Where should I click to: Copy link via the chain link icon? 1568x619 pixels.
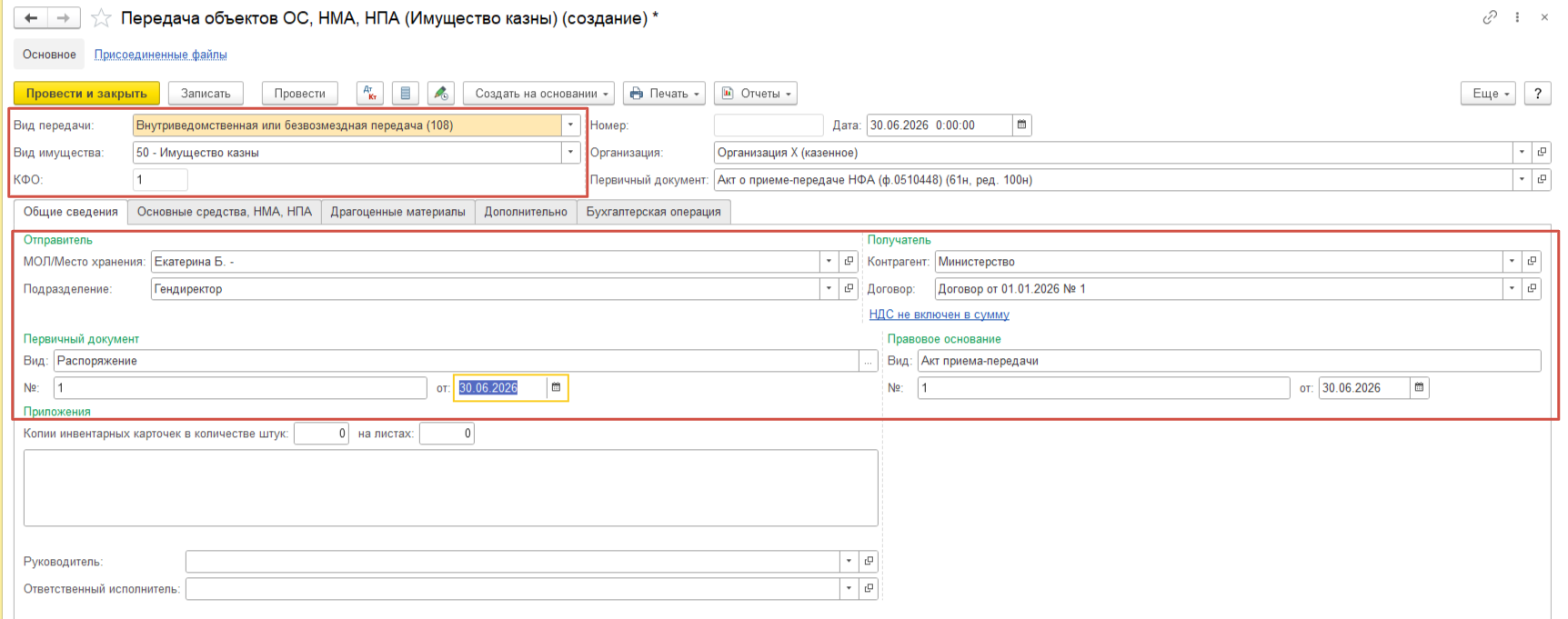pyautogui.click(x=1490, y=17)
